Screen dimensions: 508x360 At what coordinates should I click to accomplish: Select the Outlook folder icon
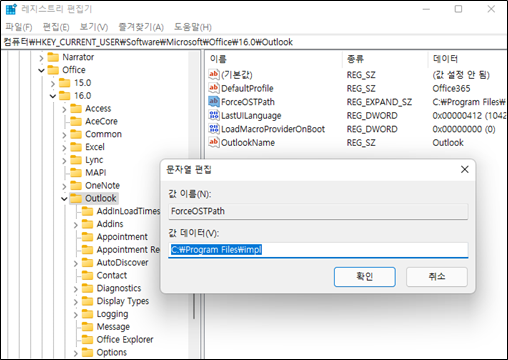click(x=76, y=198)
